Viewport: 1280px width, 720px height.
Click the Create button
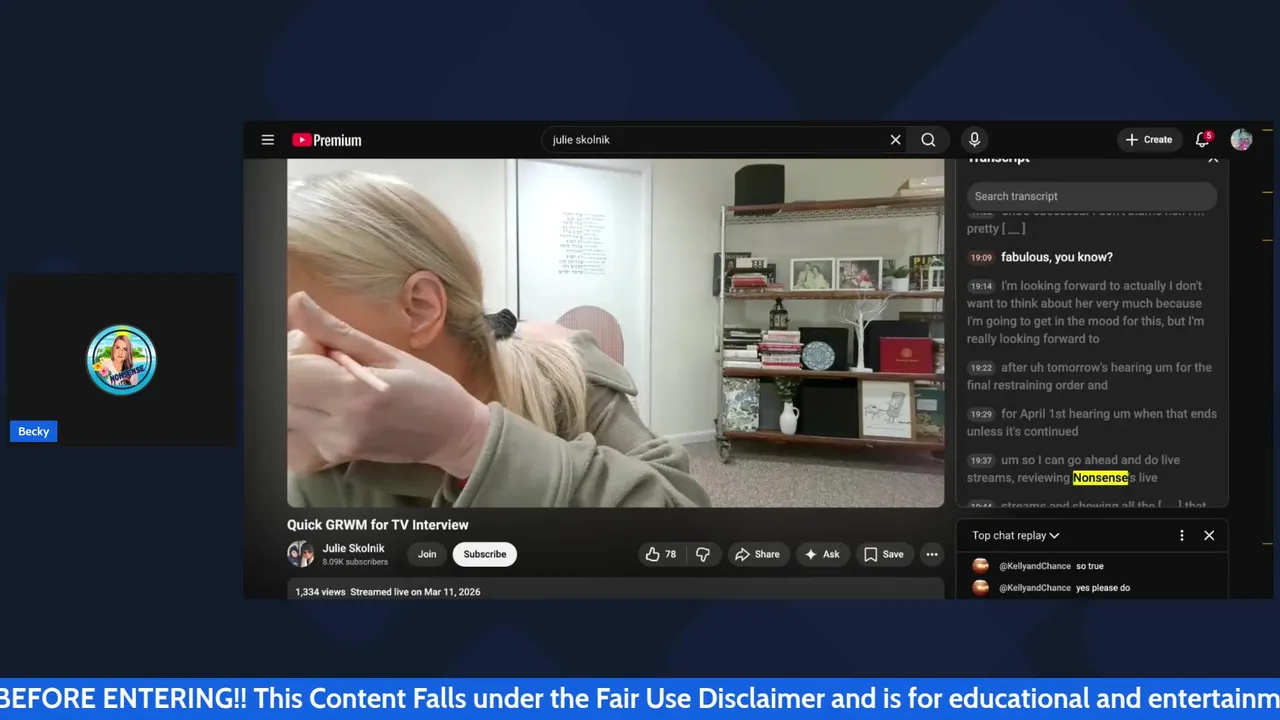coord(1148,140)
